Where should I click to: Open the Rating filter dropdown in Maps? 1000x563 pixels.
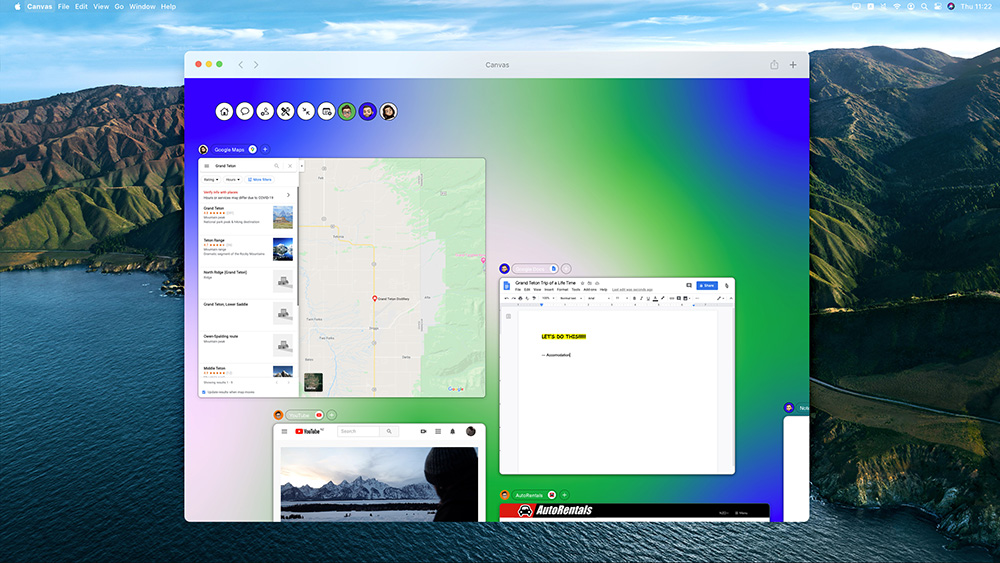212,180
